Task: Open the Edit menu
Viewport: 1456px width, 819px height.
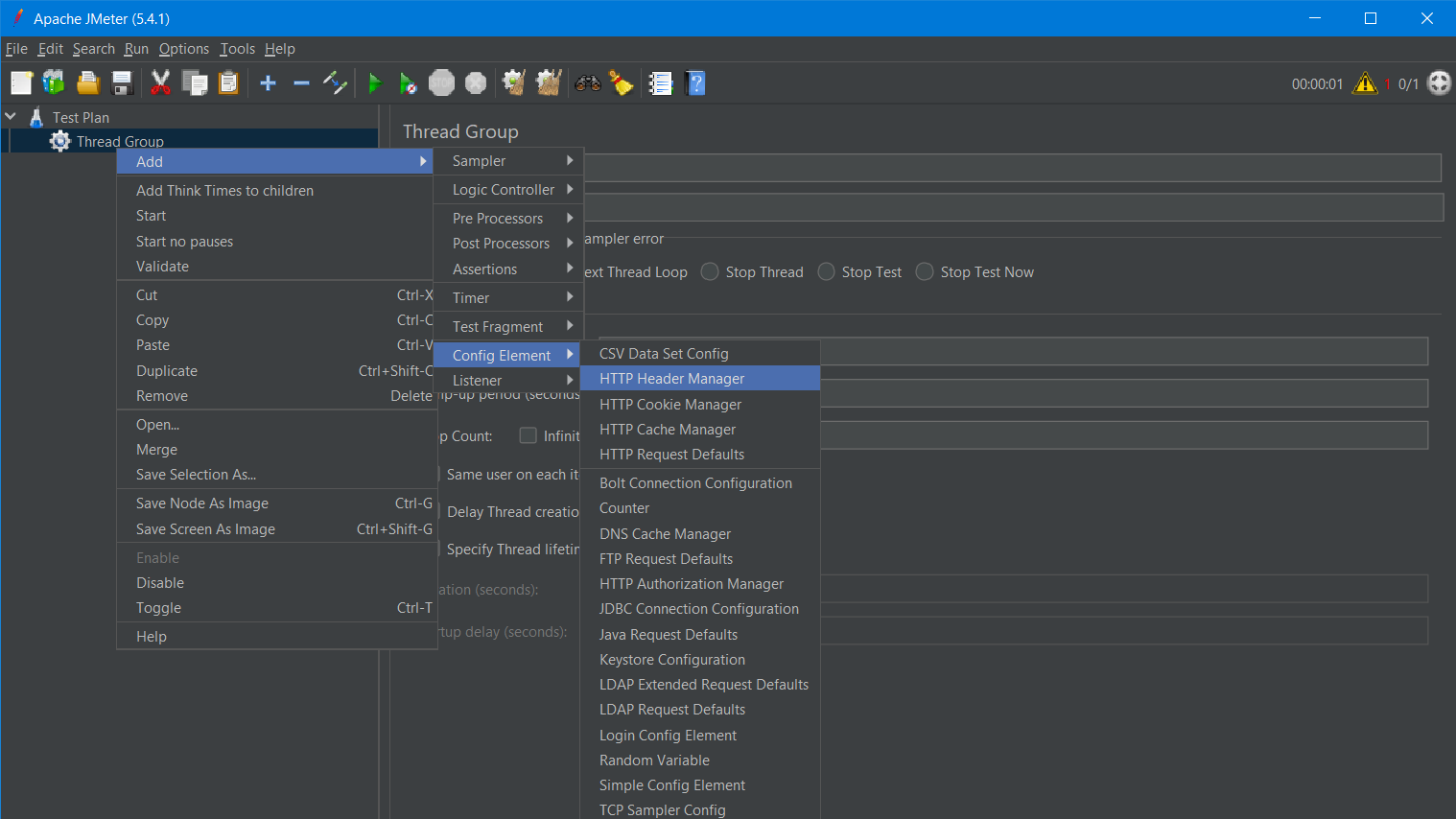Action: pos(51,49)
